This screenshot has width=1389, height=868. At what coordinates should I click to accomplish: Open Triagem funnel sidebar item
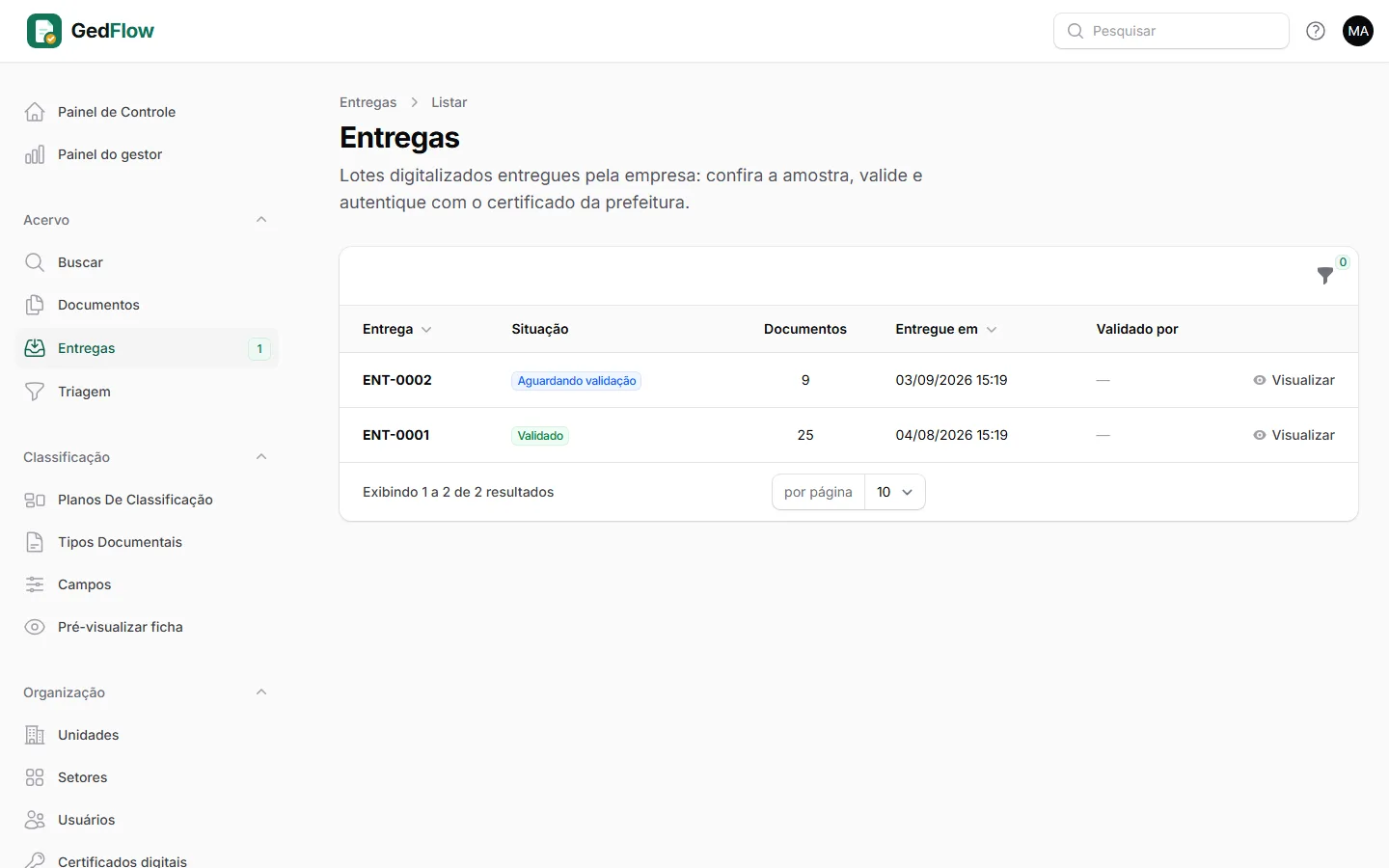pos(147,392)
